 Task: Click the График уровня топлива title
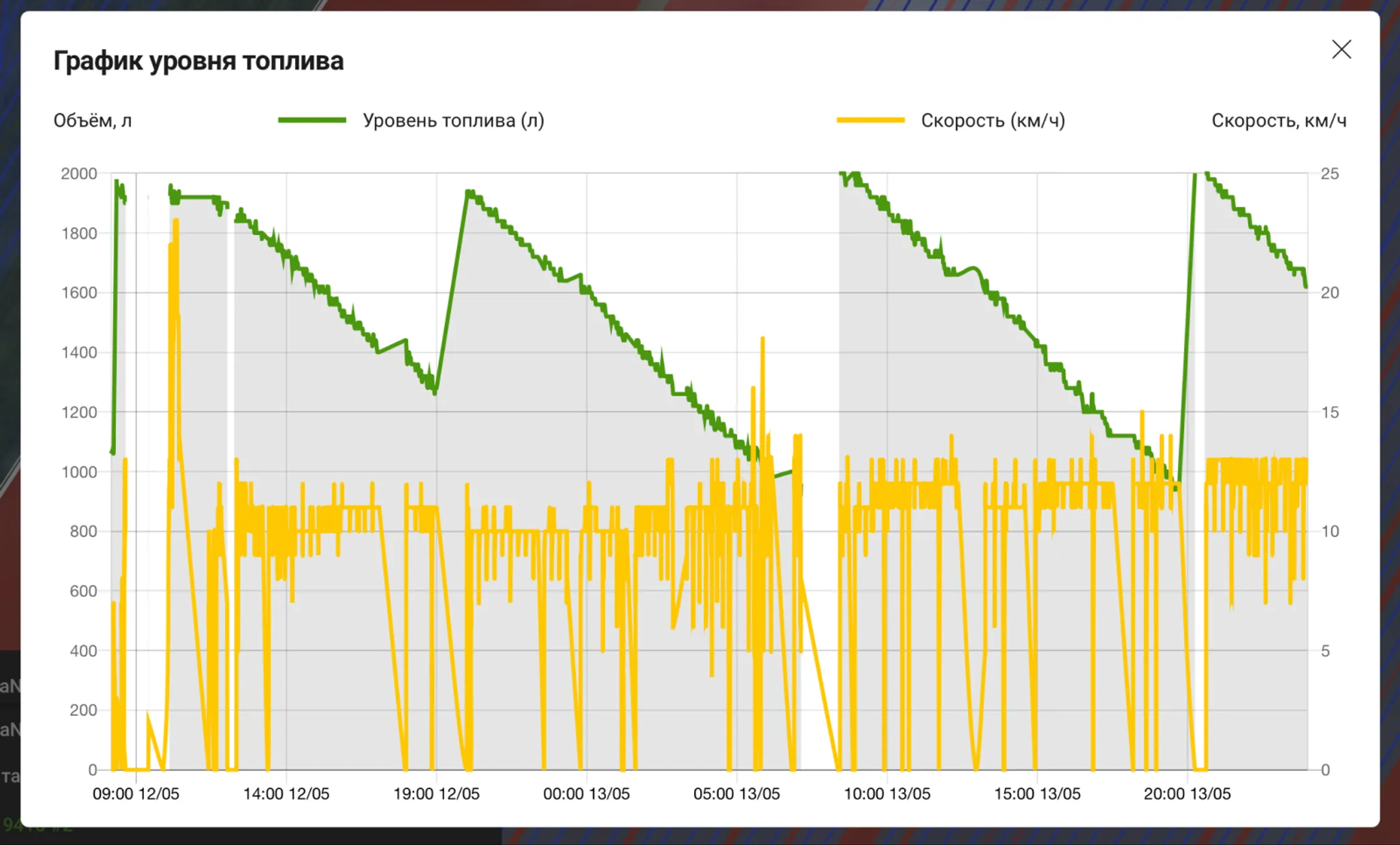coord(198,61)
